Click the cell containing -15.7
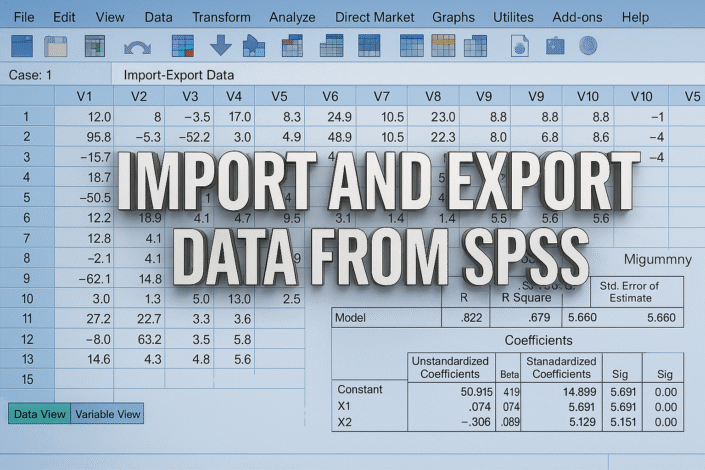This screenshot has height=470, width=705. pyautogui.click(x=84, y=157)
